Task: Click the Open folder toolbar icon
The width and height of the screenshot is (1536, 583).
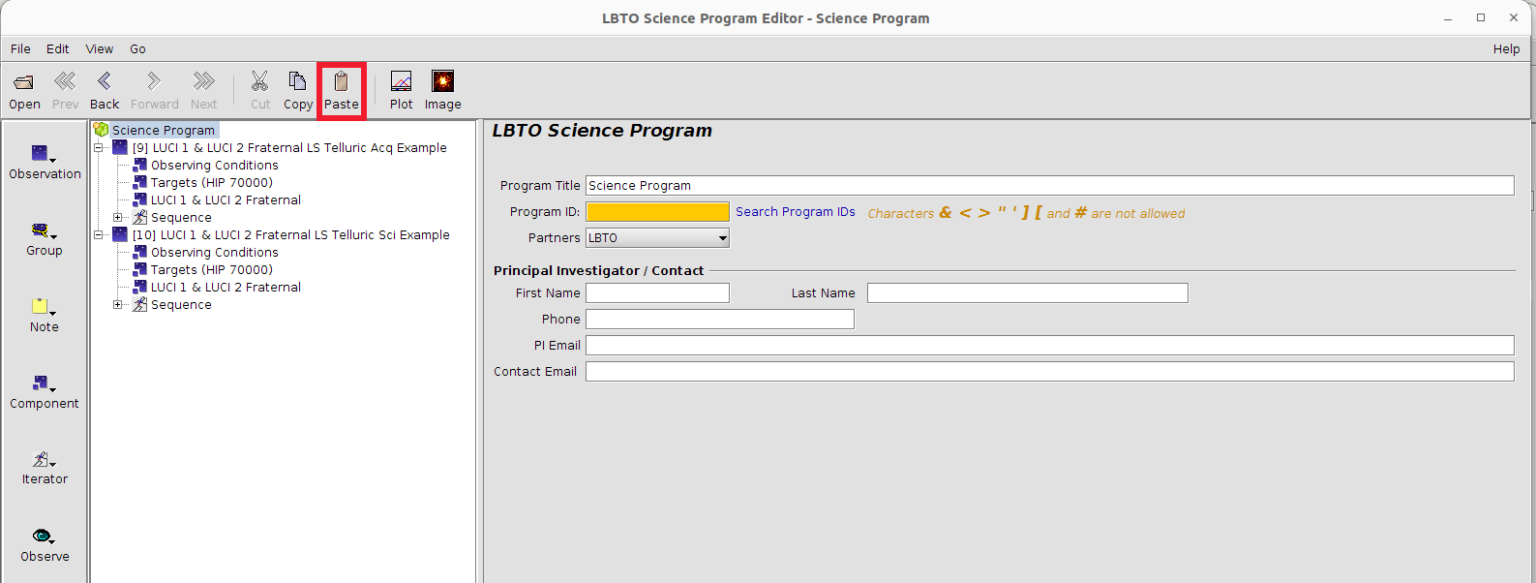Action: pos(24,82)
